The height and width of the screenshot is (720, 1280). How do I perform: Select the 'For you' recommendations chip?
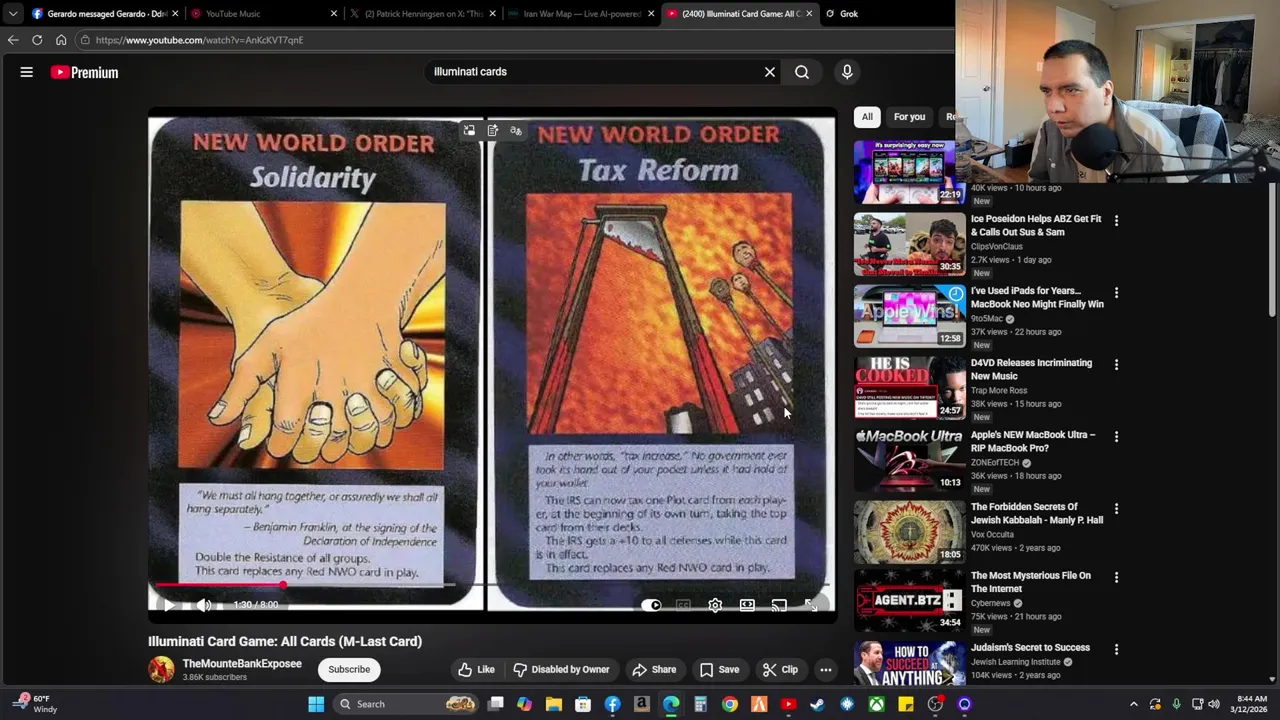click(909, 117)
